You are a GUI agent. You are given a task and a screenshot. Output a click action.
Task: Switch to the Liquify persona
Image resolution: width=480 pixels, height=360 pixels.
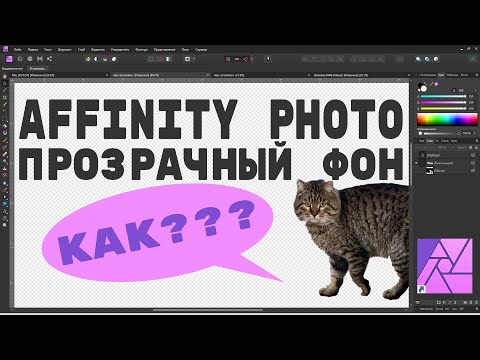20,59
